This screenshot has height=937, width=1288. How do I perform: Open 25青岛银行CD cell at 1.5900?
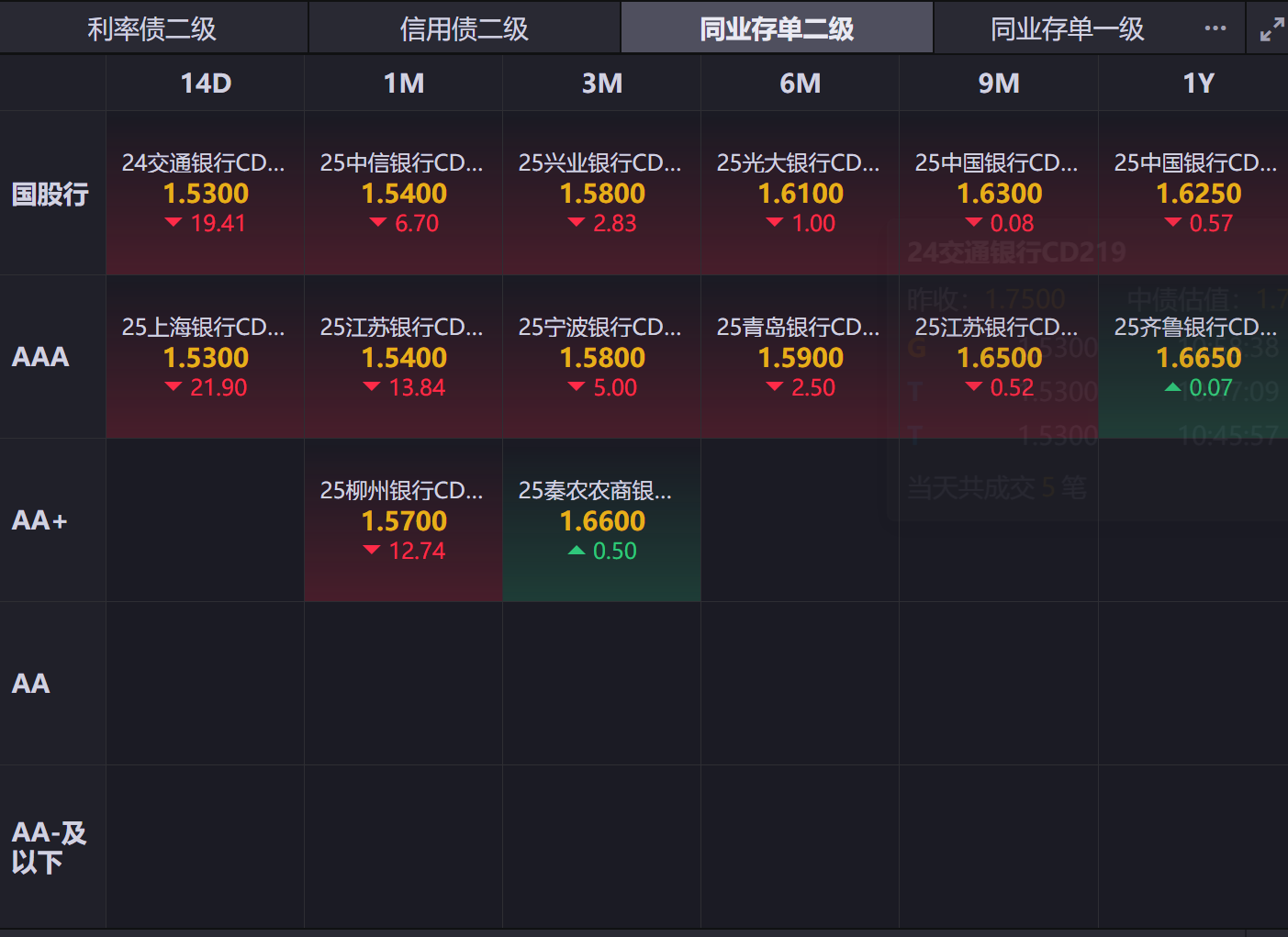point(801,357)
